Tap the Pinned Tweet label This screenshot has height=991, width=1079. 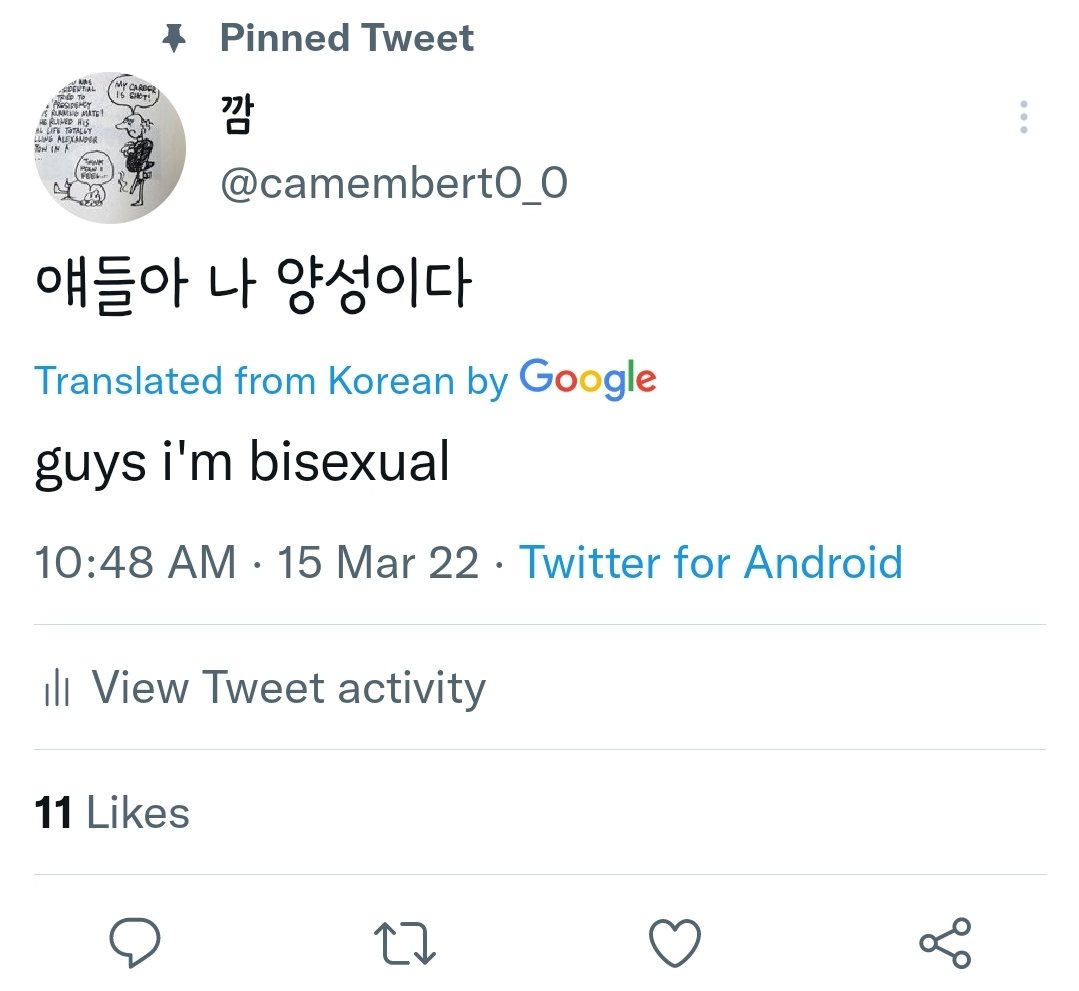coord(346,39)
